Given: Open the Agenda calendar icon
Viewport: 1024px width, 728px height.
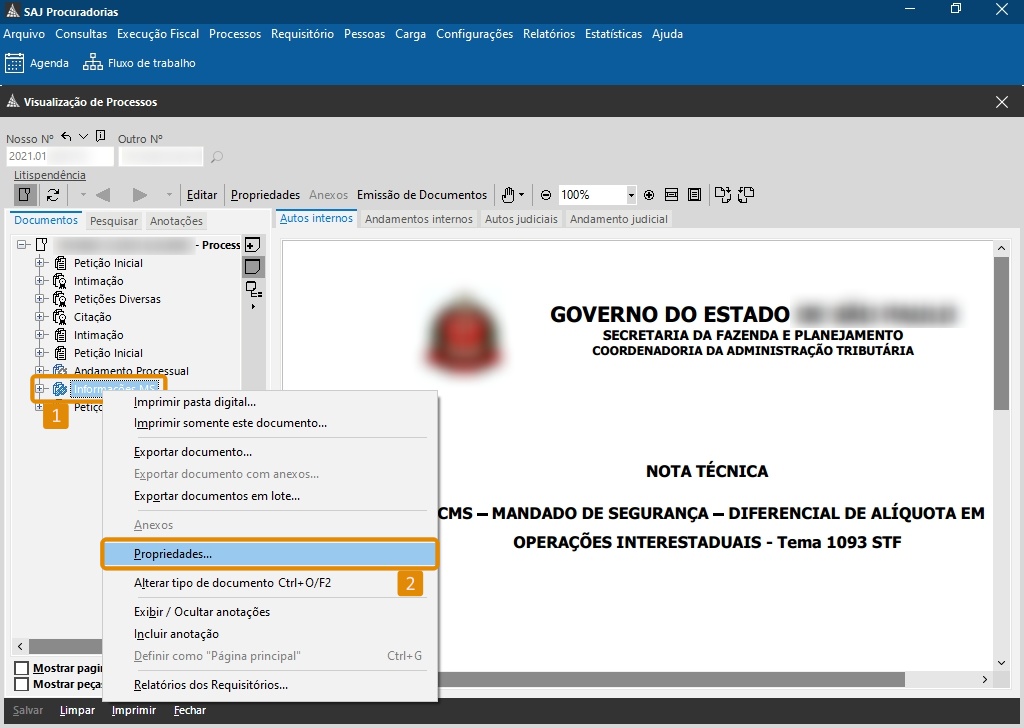Looking at the screenshot, I should (x=15, y=63).
